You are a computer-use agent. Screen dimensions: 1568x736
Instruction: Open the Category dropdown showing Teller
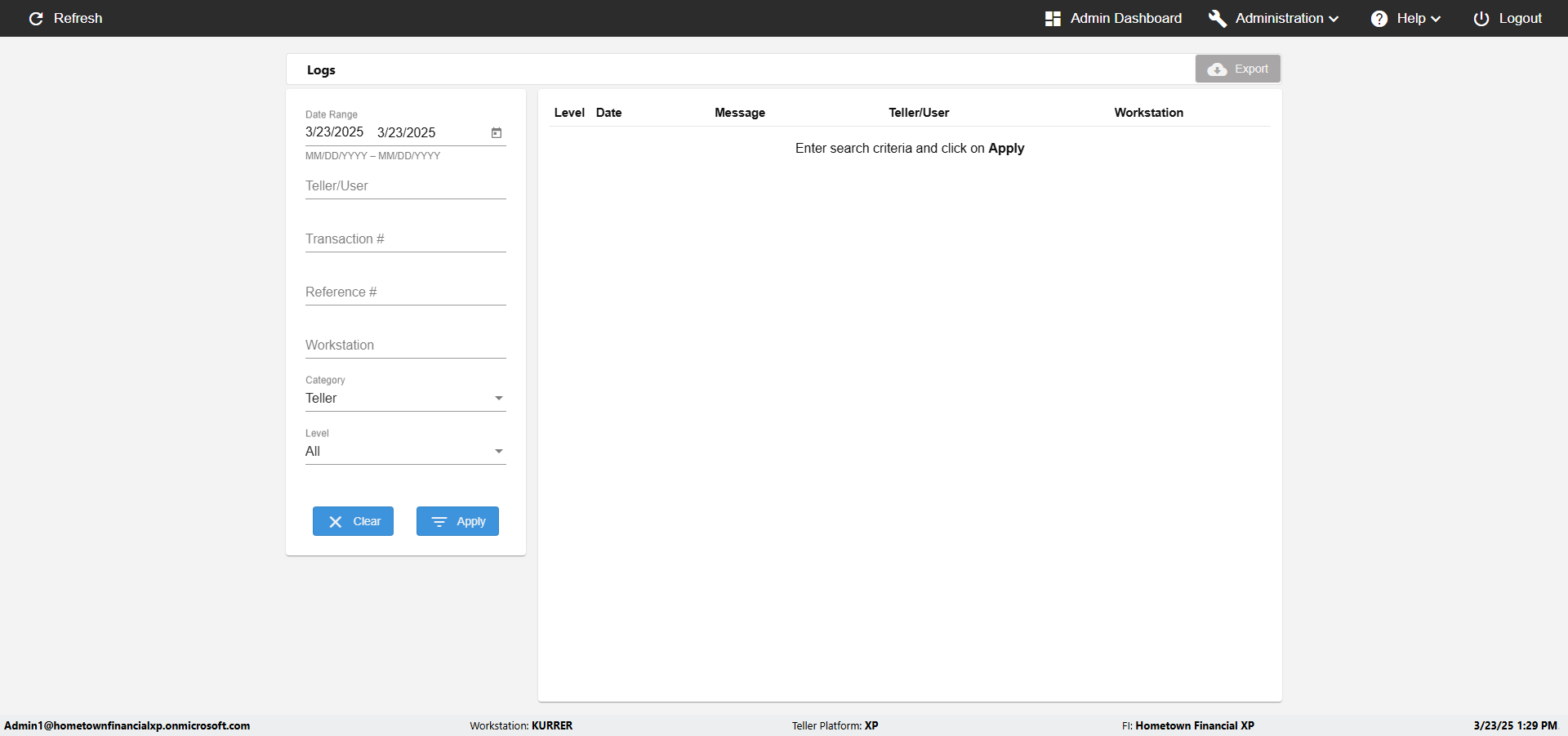point(406,398)
